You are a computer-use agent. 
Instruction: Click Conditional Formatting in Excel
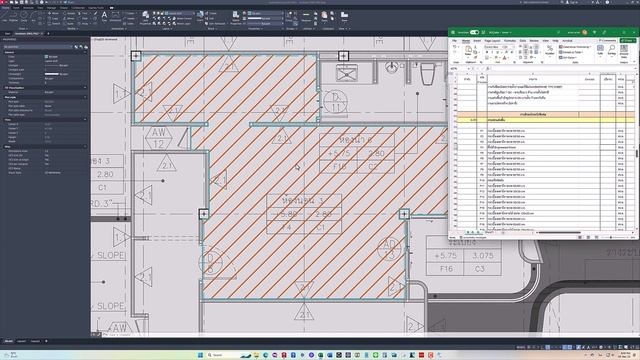(x=575, y=47)
